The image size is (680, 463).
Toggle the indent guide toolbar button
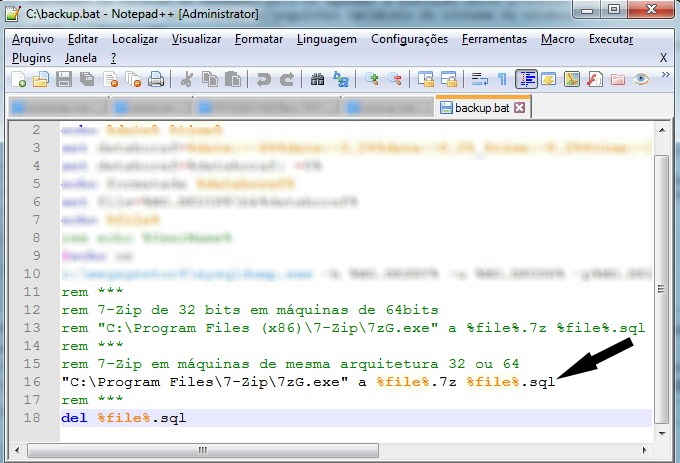[x=526, y=79]
